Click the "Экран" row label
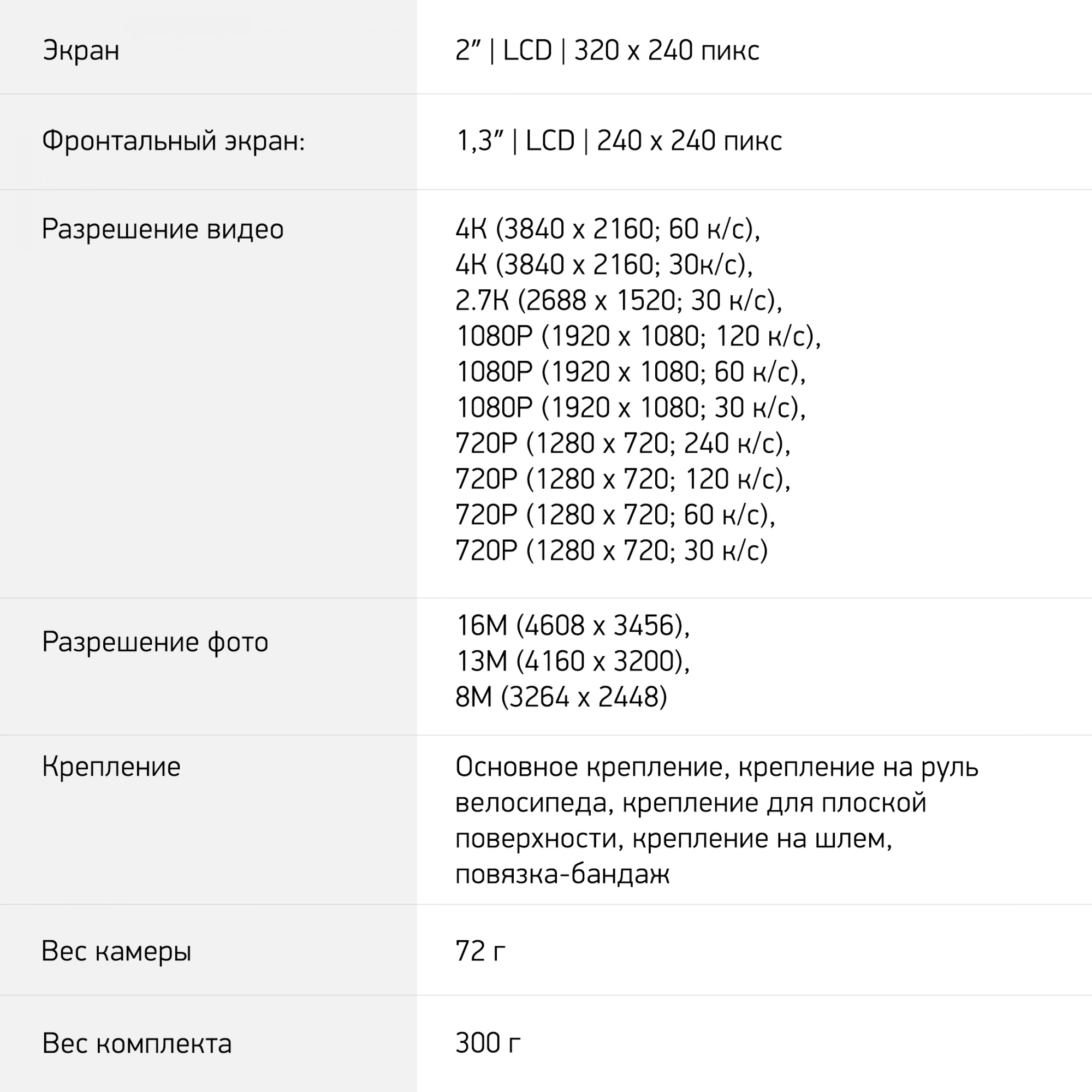Viewport: 1092px width, 1092px height. point(81,50)
